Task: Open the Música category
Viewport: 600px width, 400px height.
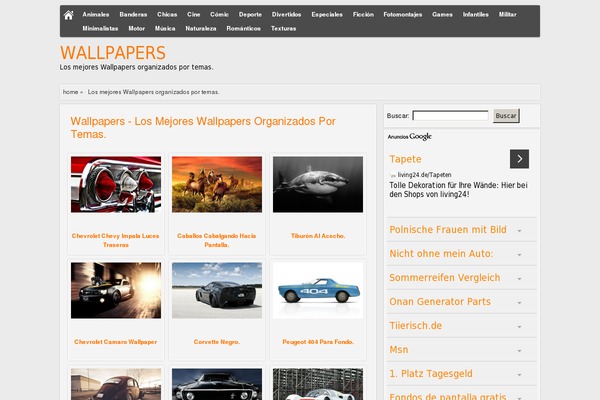Action: click(165, 28)
